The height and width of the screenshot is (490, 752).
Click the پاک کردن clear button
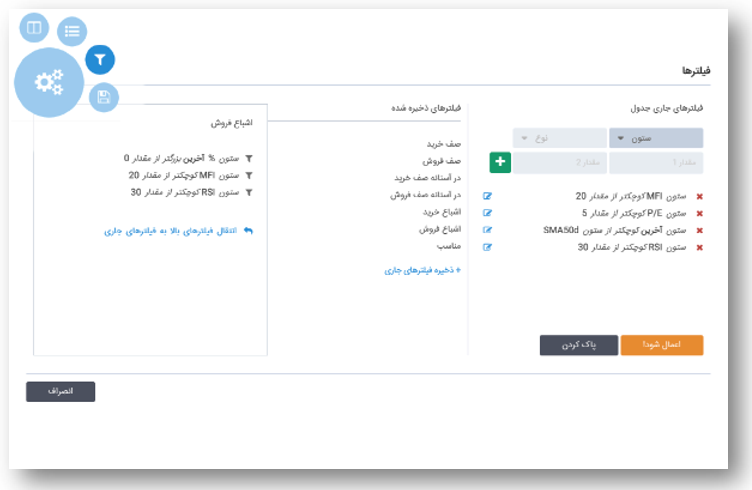coord(579,345)
